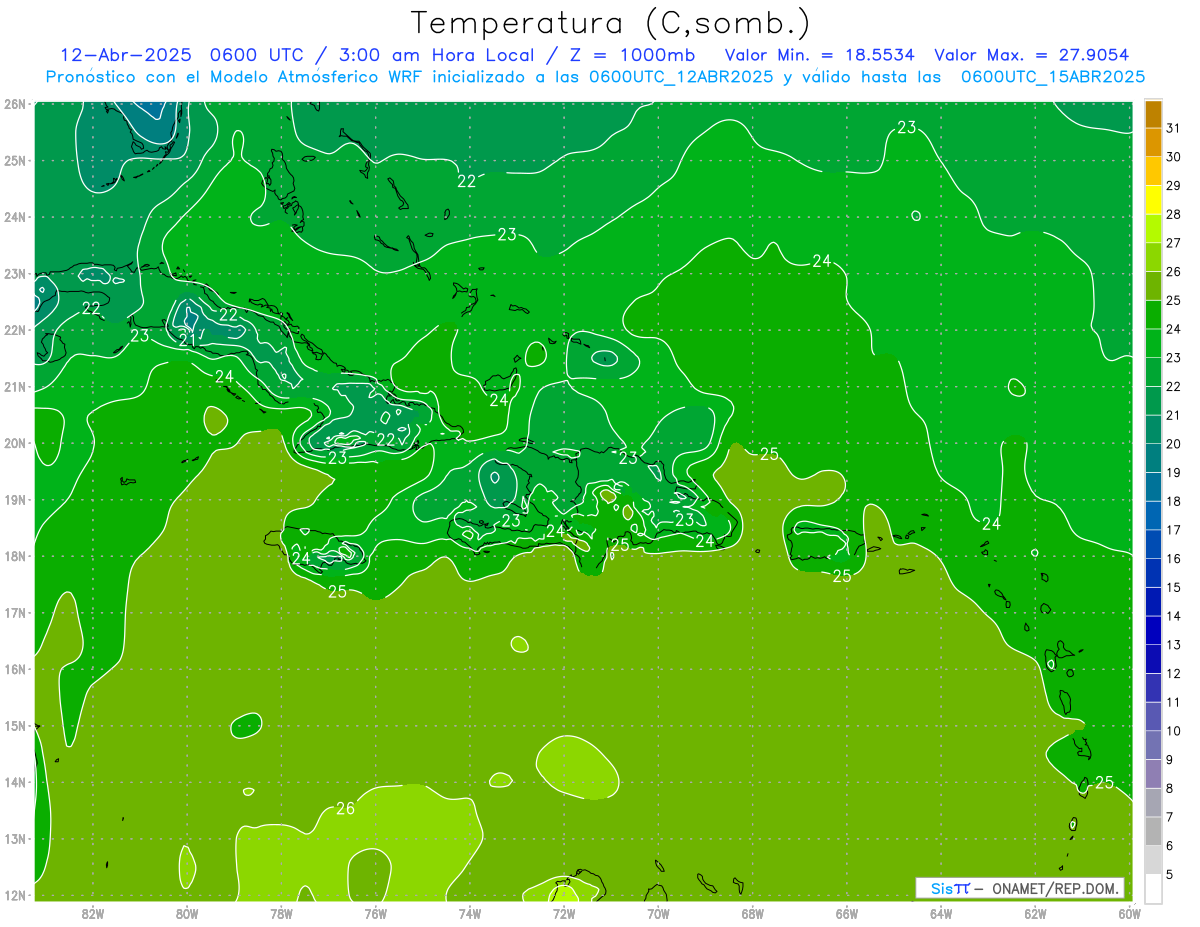Click the legend value 20
The width and height of the screenshot is (1200, 927).
pyautogui.click(x=1174, y=444)
